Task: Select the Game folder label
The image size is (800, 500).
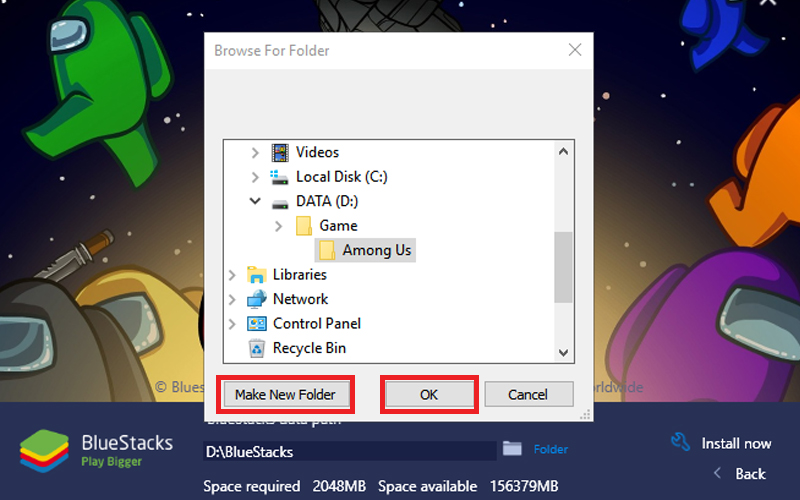Action: tap(338, 226)
